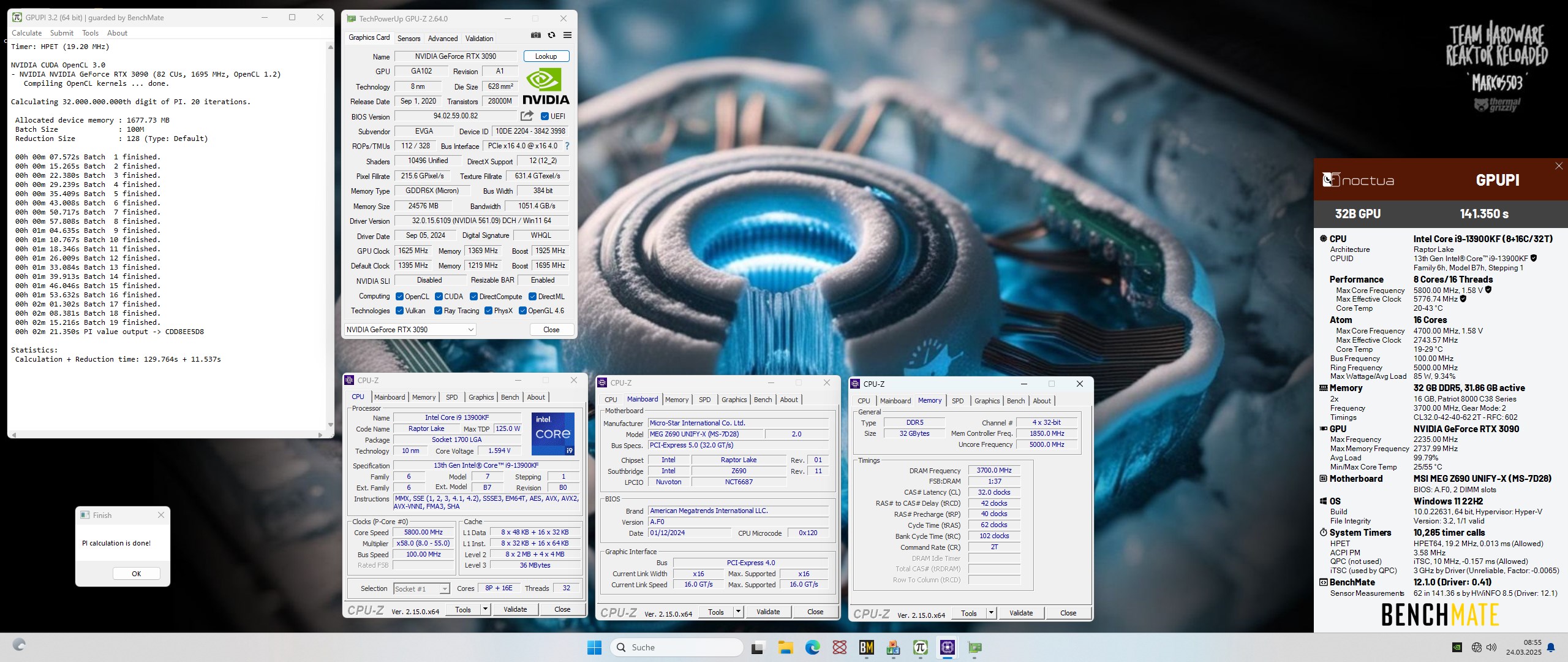Click the Bus Interface question mark icon
Screen dimensions: 1568x662
[567, 146]
